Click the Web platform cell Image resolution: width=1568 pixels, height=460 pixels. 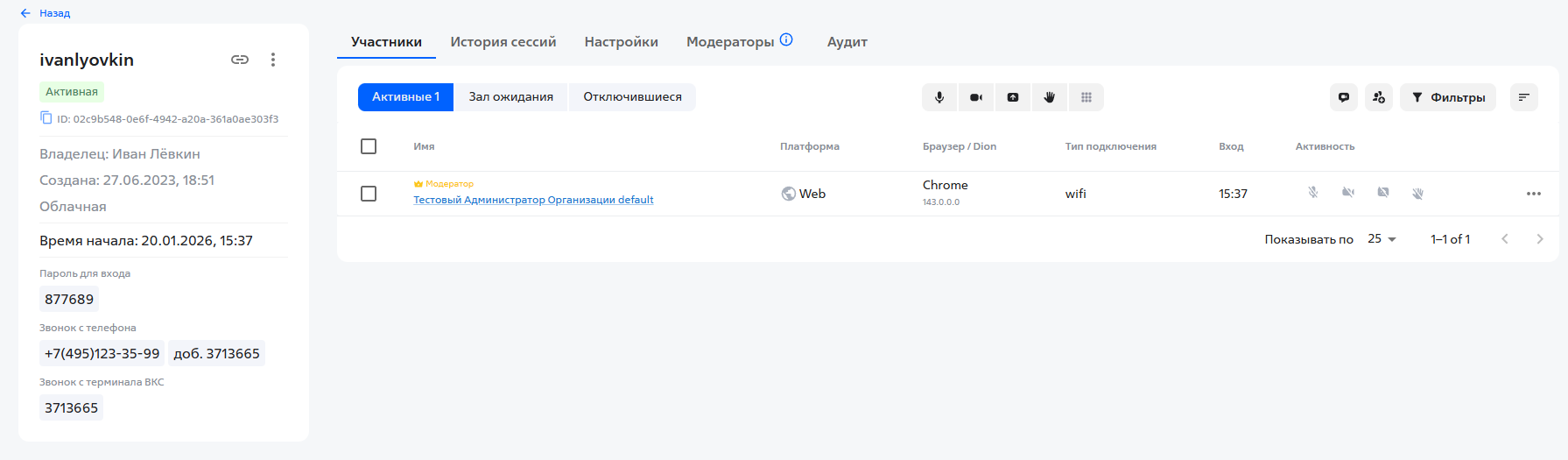tap(804, 194)
